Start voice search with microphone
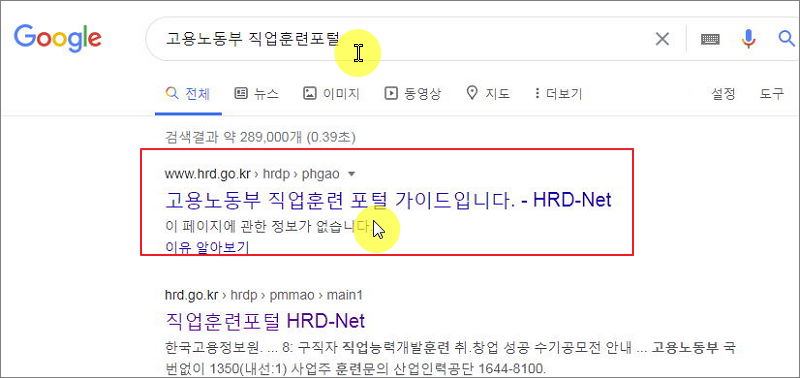Image resolution: width=800 pixels, height=378 pixels. tap(748, 39)
